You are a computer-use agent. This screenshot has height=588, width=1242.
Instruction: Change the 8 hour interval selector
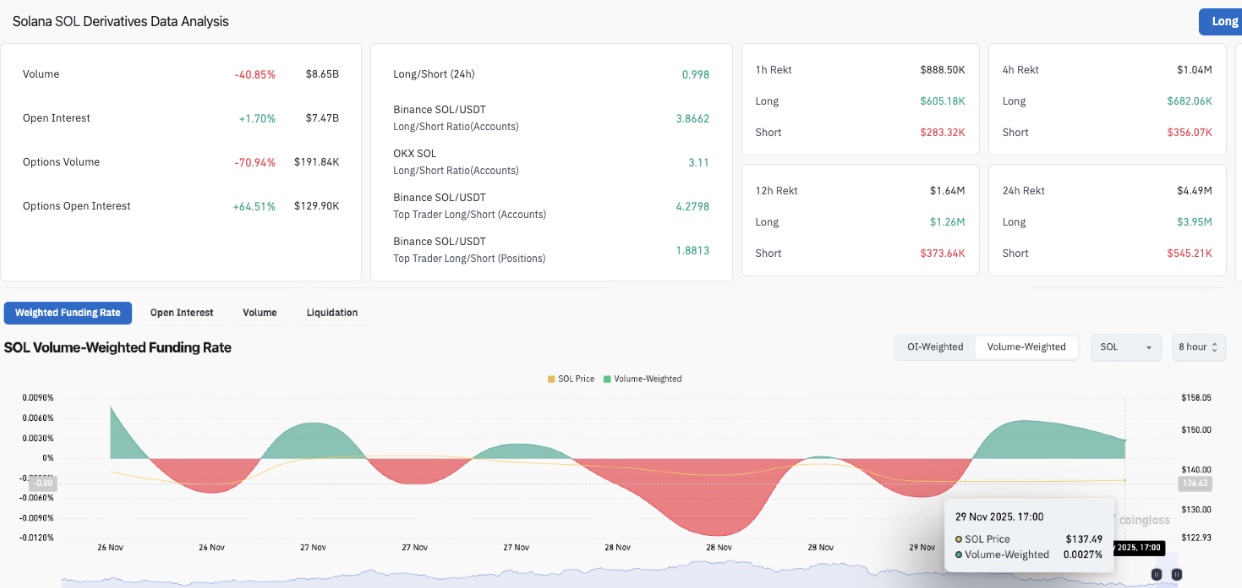(1198, 347)
